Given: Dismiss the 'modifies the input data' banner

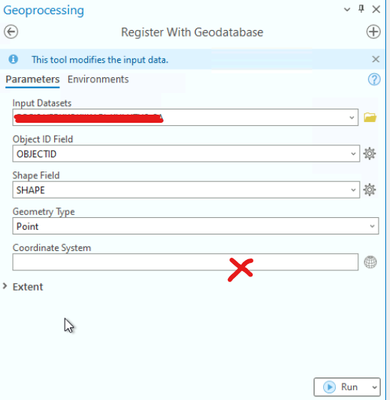Looking at the screenshot, I should (376, 59).
